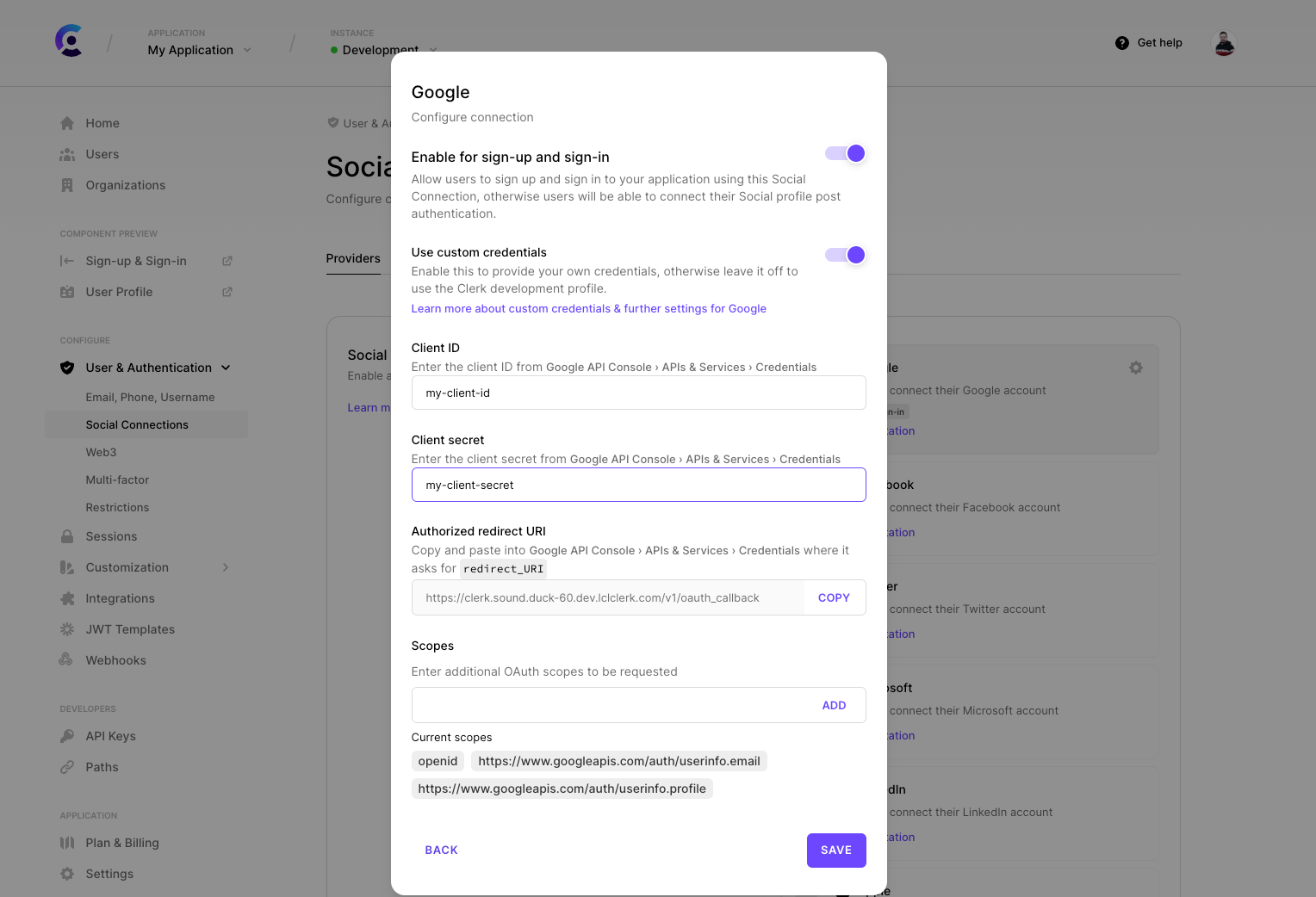The width and height of the screenshot is (1316, 897).
Task: Open the Development instance dropdown
Action: point(384,50)
